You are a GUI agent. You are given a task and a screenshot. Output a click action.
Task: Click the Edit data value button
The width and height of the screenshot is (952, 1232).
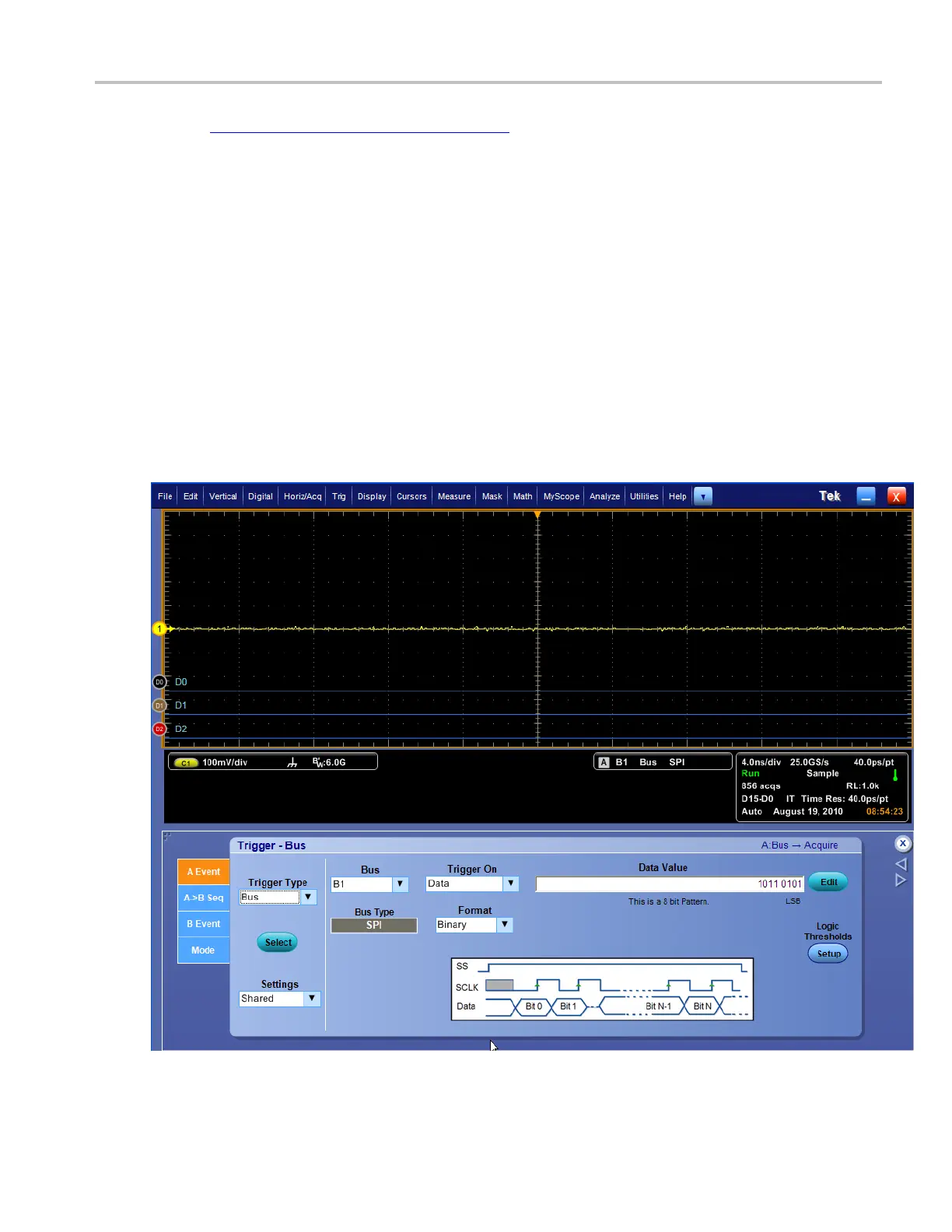(x=828, y=882)
